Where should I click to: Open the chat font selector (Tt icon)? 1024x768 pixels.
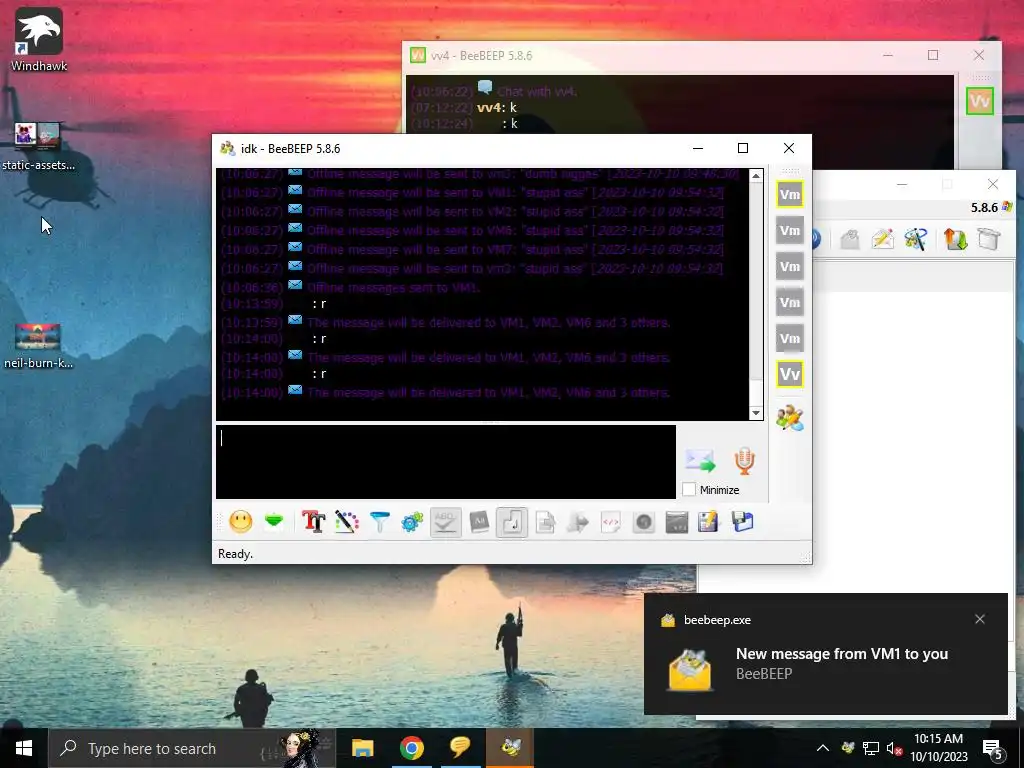(x=313, y=522)
